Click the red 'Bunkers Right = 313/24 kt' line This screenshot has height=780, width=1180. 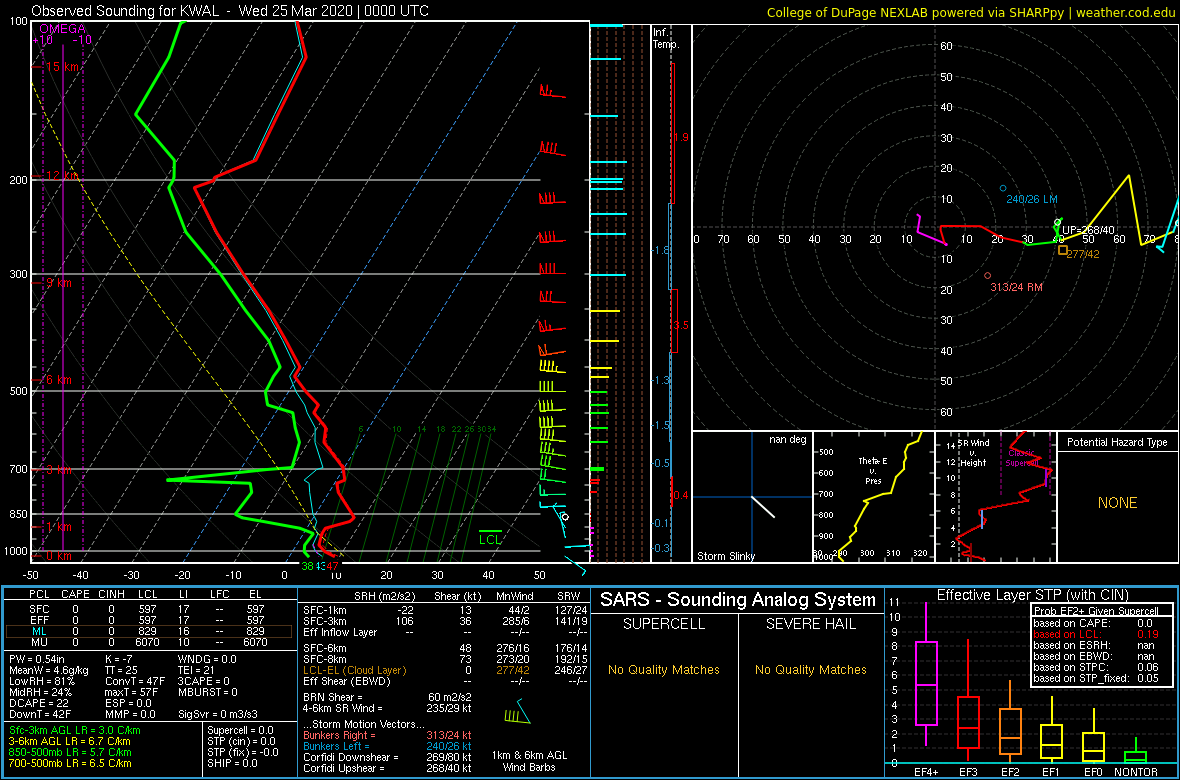(x=387, y=735)
